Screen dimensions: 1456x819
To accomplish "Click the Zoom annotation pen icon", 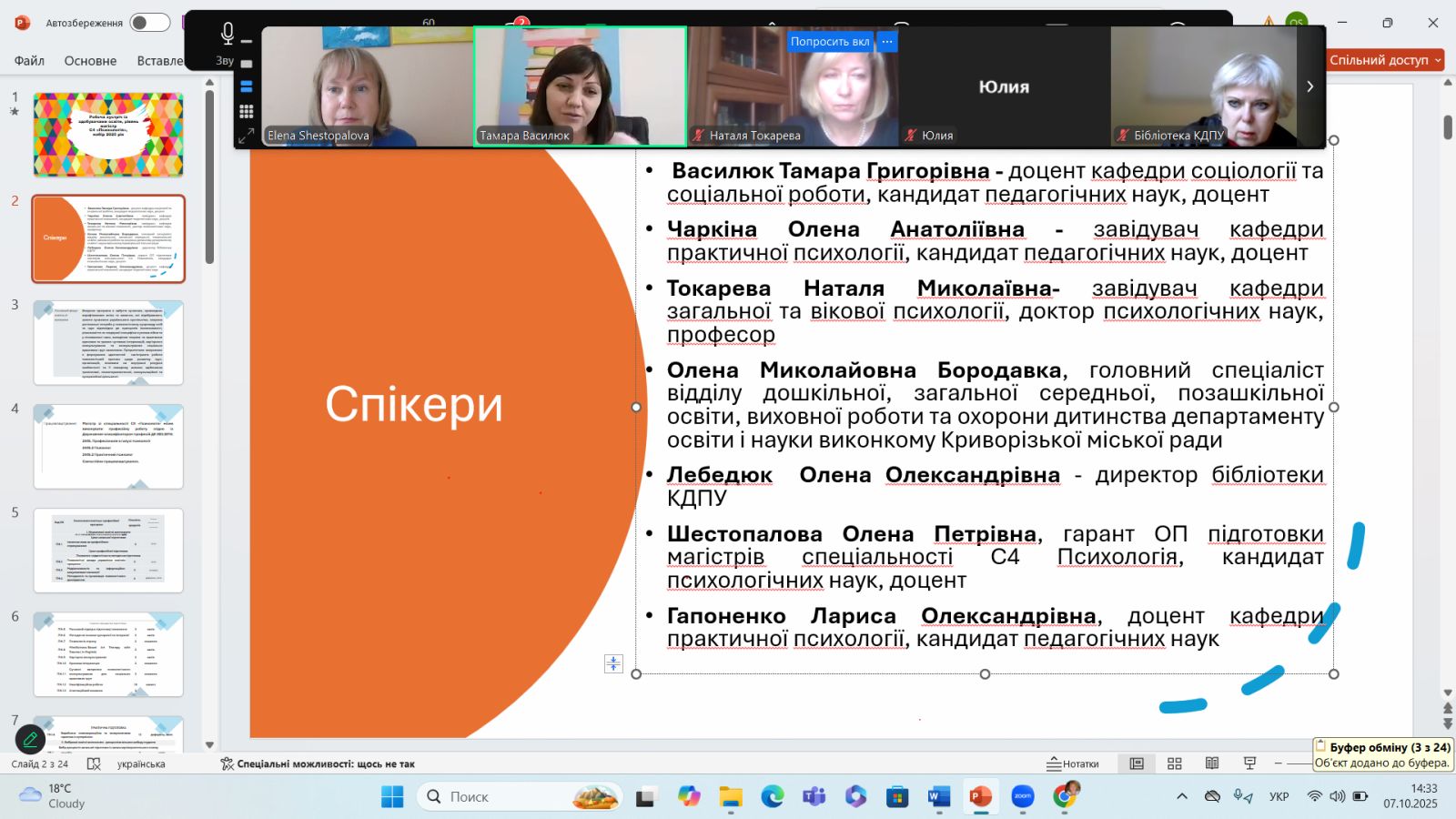I will tap(30, 740).
